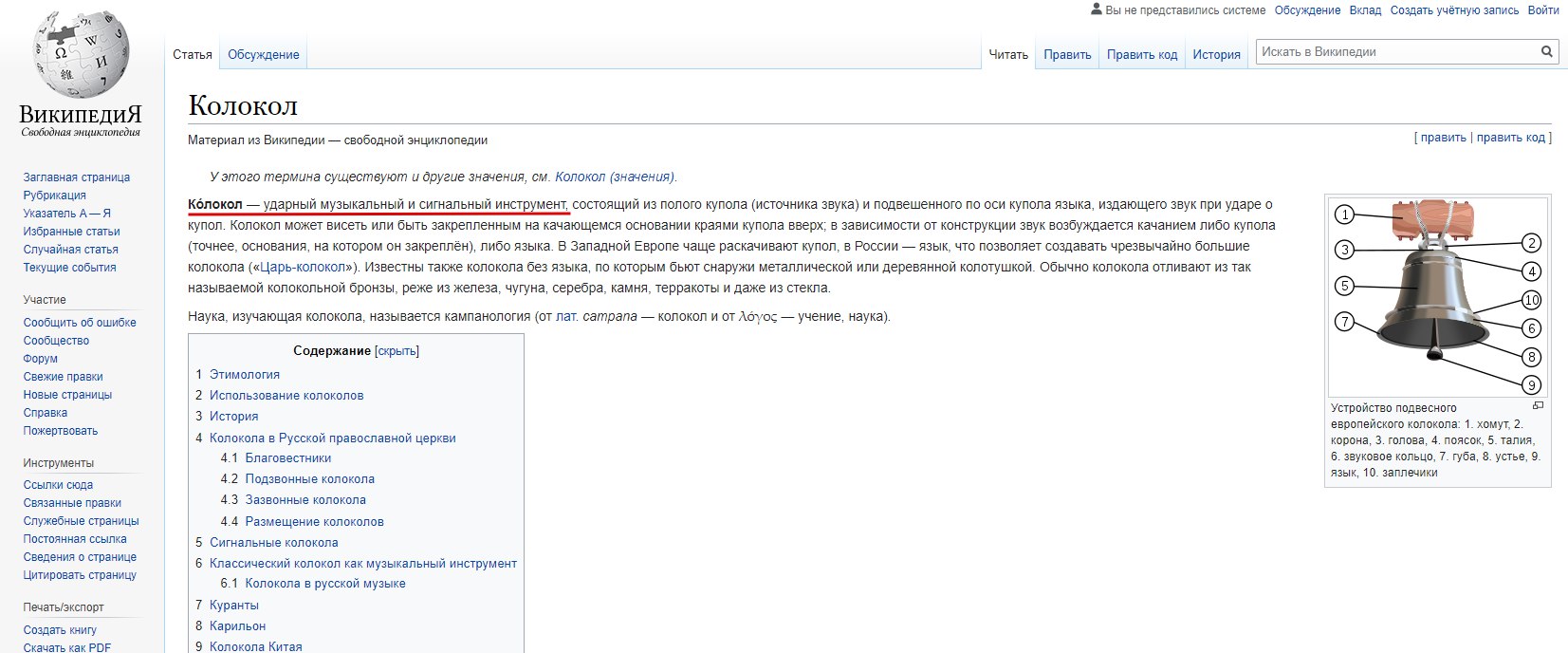Screen dimensions: 1568x653
Task: Click the enlarge icon under the bell image
Action: pos(1538,405)
